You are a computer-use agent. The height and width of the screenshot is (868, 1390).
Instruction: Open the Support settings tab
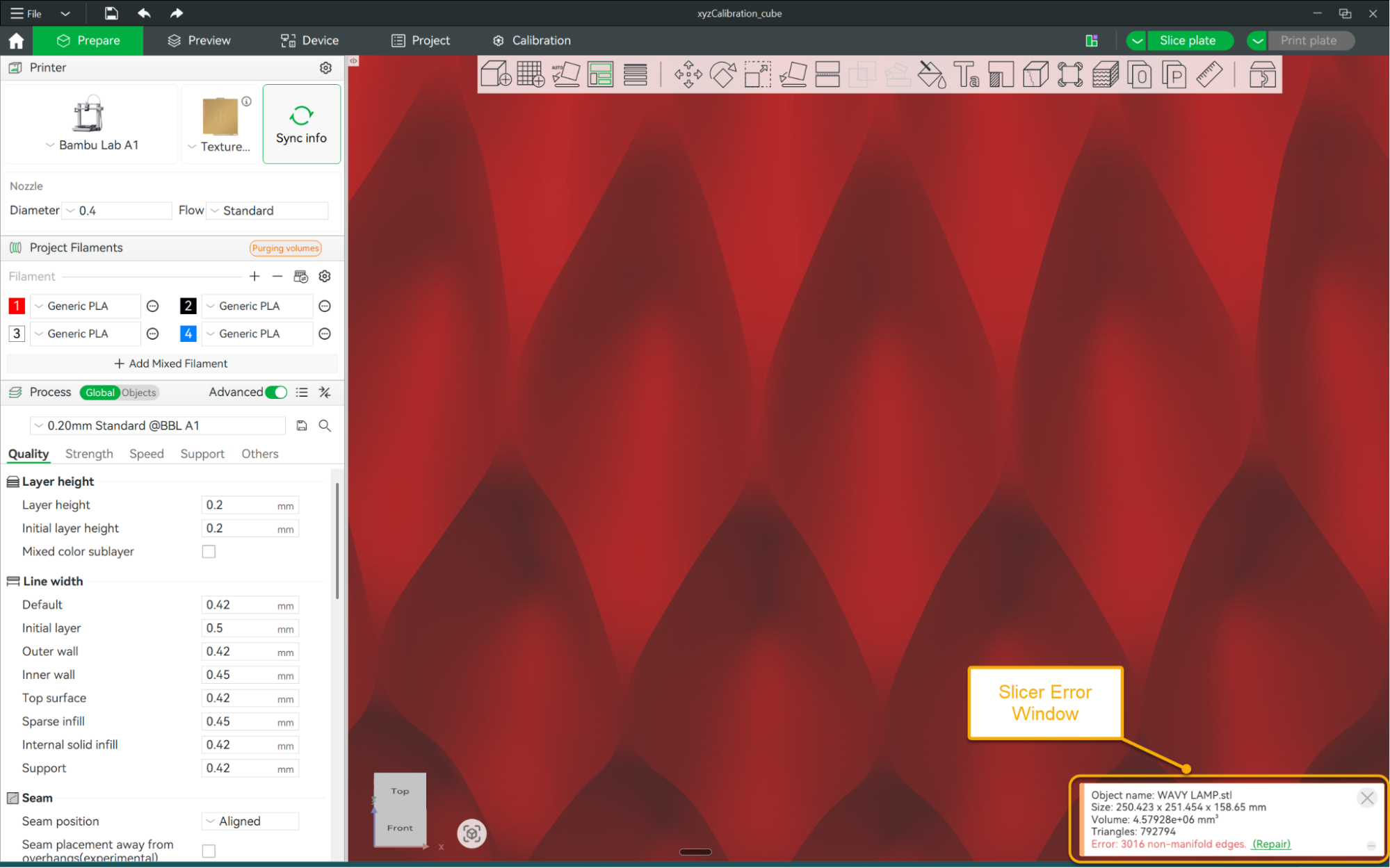pyautogui.click(x=202, y=454)
